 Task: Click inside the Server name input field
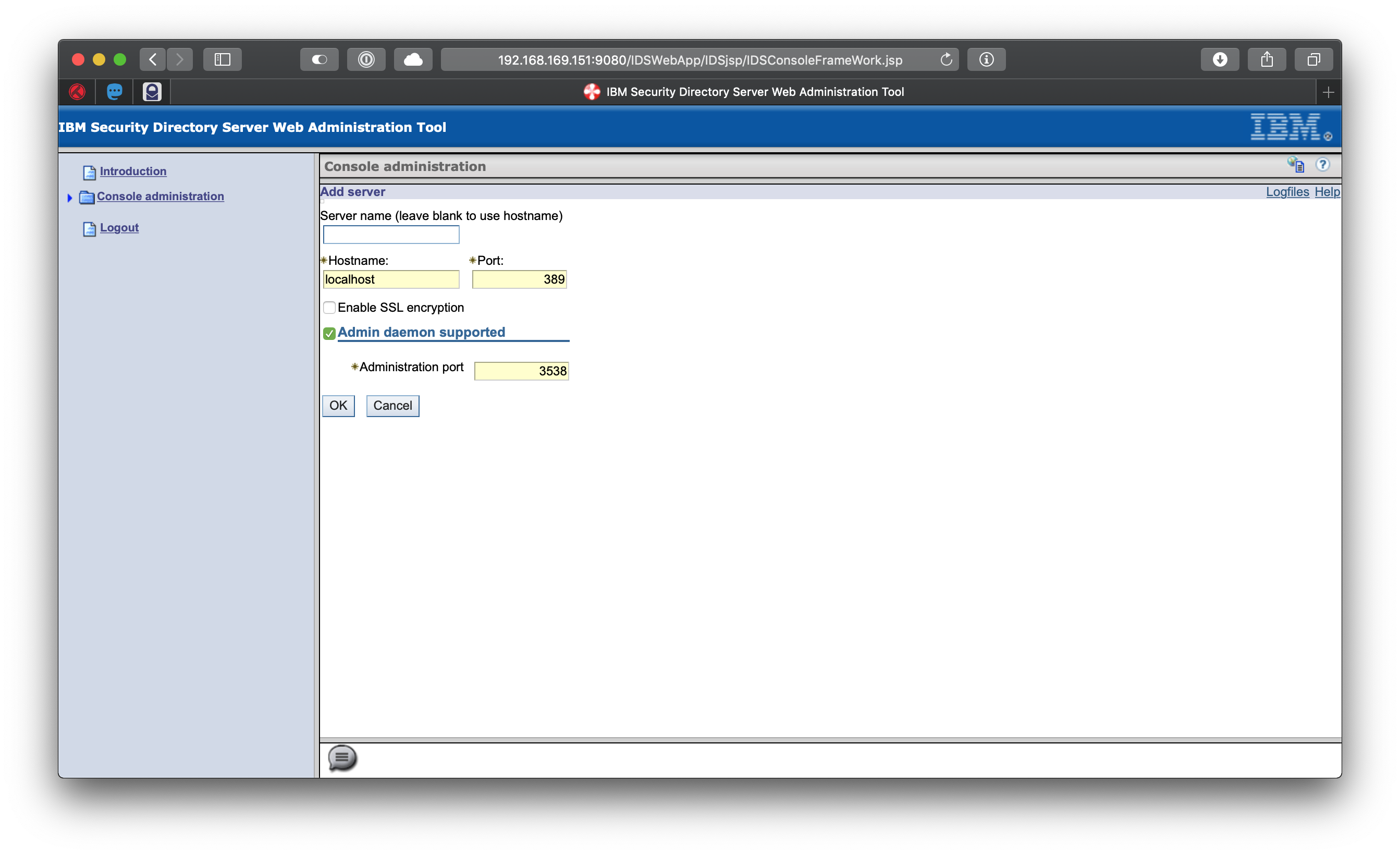[x=390, y=234]
